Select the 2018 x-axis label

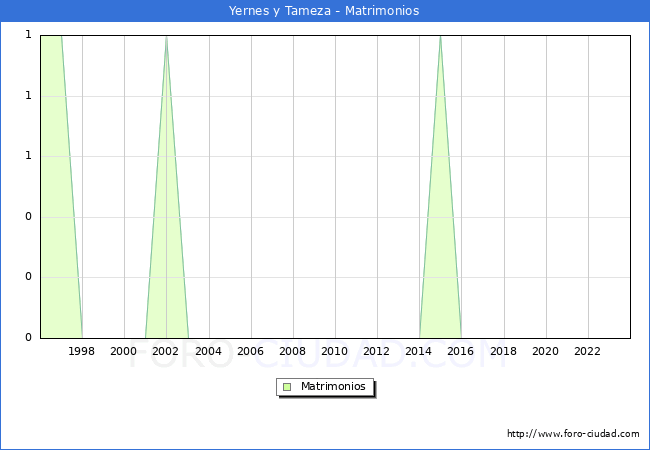(504, 351)
